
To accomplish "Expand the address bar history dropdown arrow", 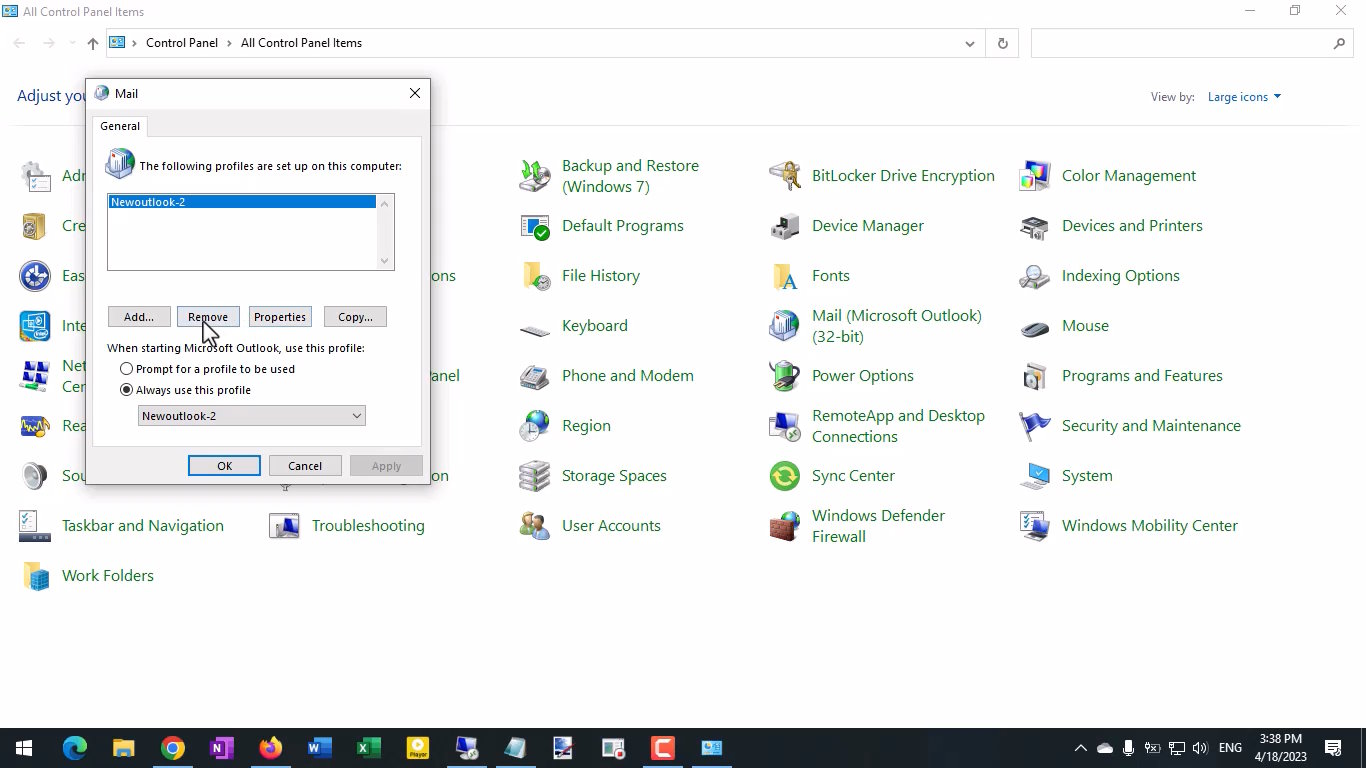I will pos(969,43).
